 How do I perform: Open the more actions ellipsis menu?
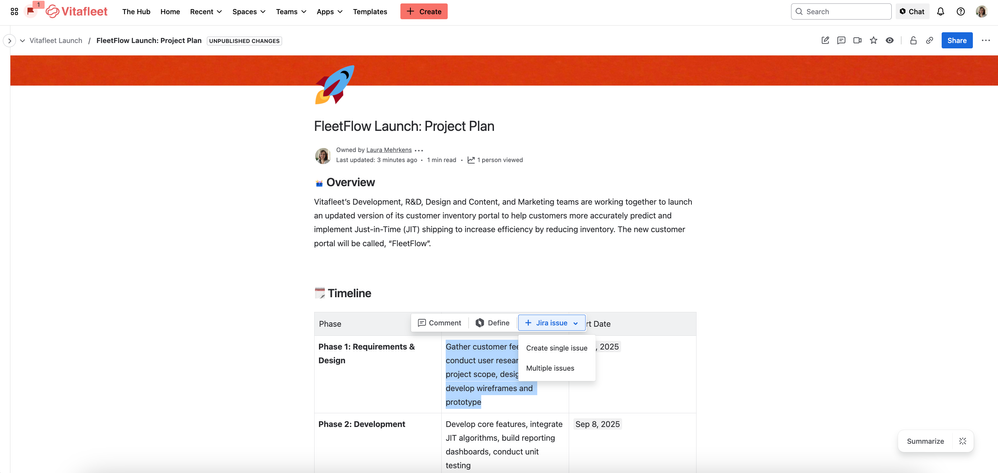click(986, 40)
